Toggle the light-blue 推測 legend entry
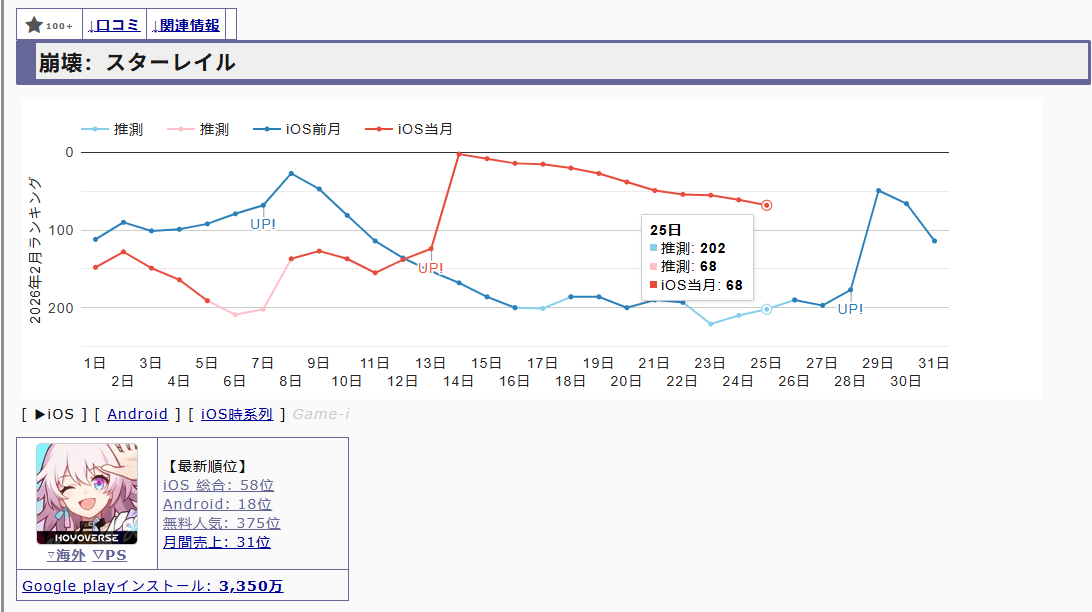Image resolution: width=1092 pixels, height=612 pixels. [112, 130]
